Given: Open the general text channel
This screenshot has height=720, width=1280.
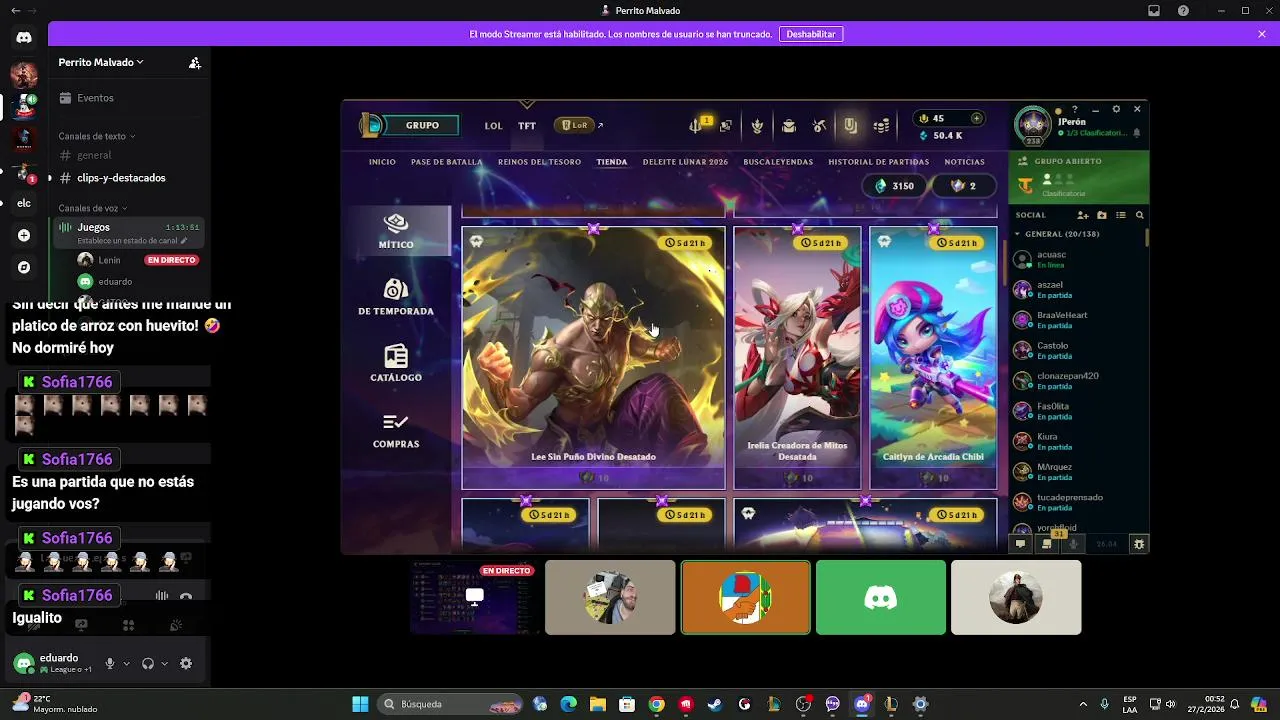Looking at the screenshot, I should tap(94, 155).
